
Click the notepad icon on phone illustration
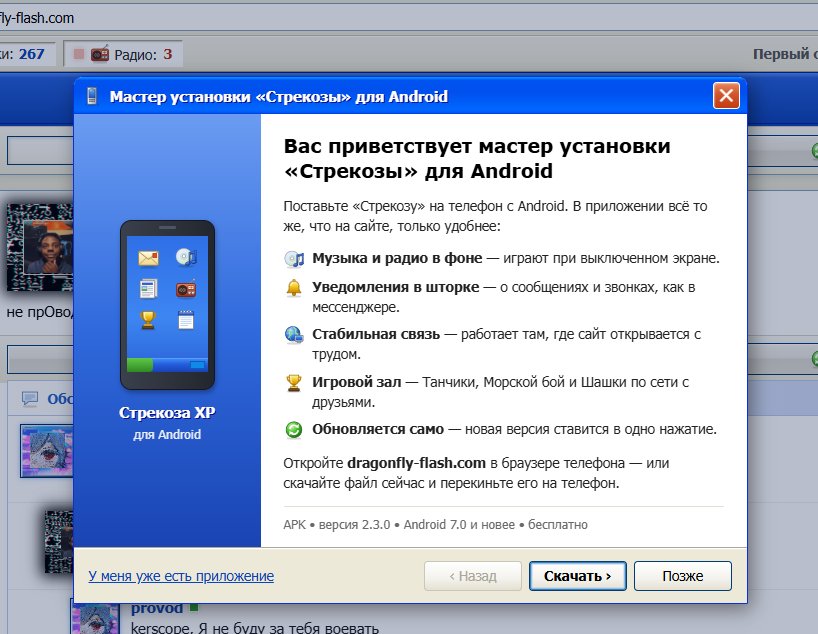click(x=186, y=320)
